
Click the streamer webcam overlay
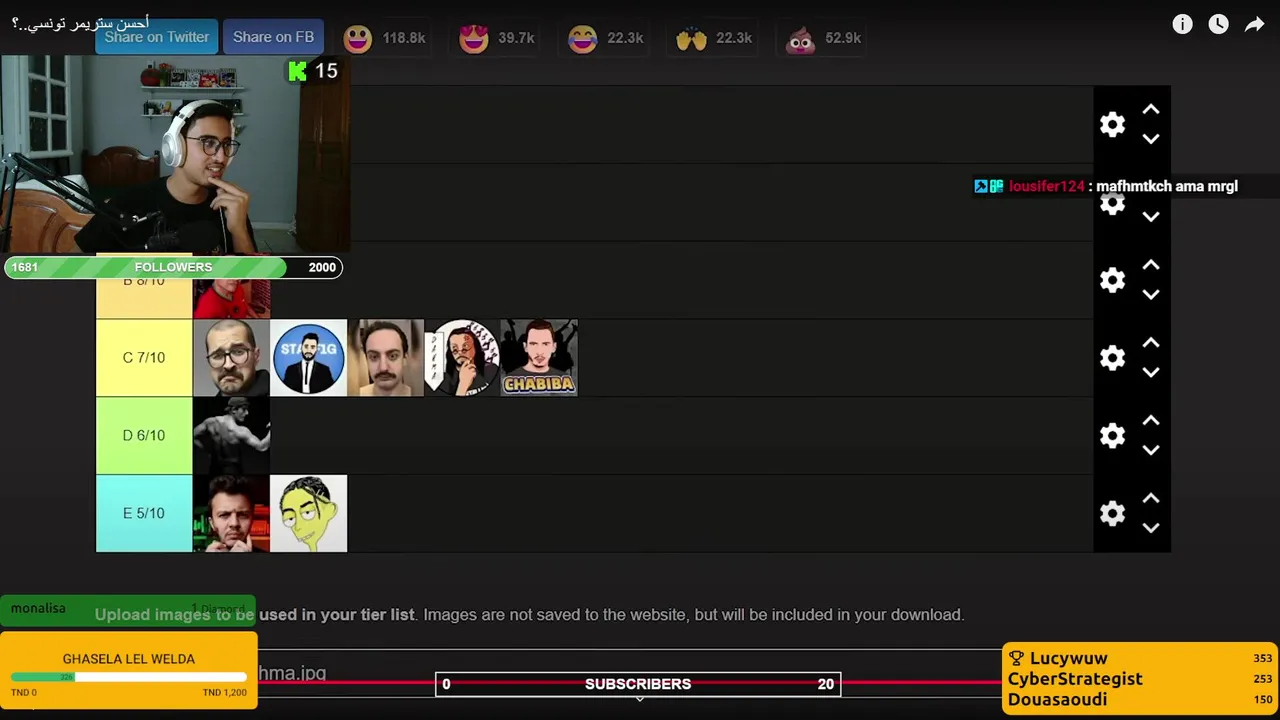point(174,155)
